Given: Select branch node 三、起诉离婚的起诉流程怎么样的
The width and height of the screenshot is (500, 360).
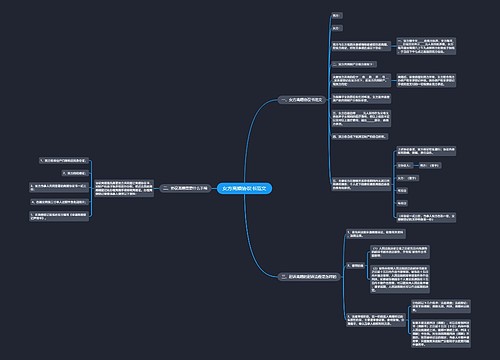Looking at the screenshot, I should coord(309,276).
